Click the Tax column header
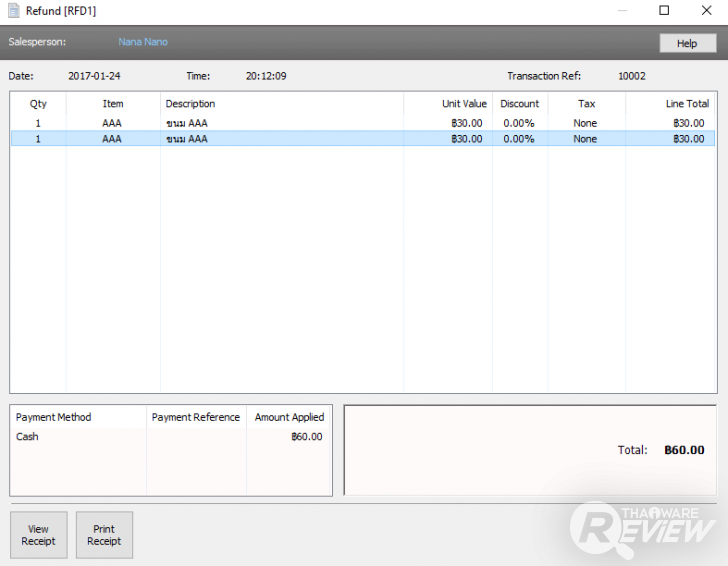The width and height of the screenshot is (728, 566). 587,104
